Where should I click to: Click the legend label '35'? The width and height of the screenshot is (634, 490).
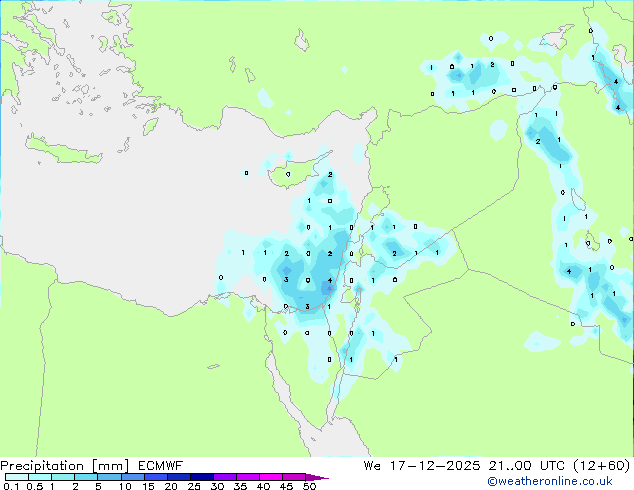pos(240,486)
